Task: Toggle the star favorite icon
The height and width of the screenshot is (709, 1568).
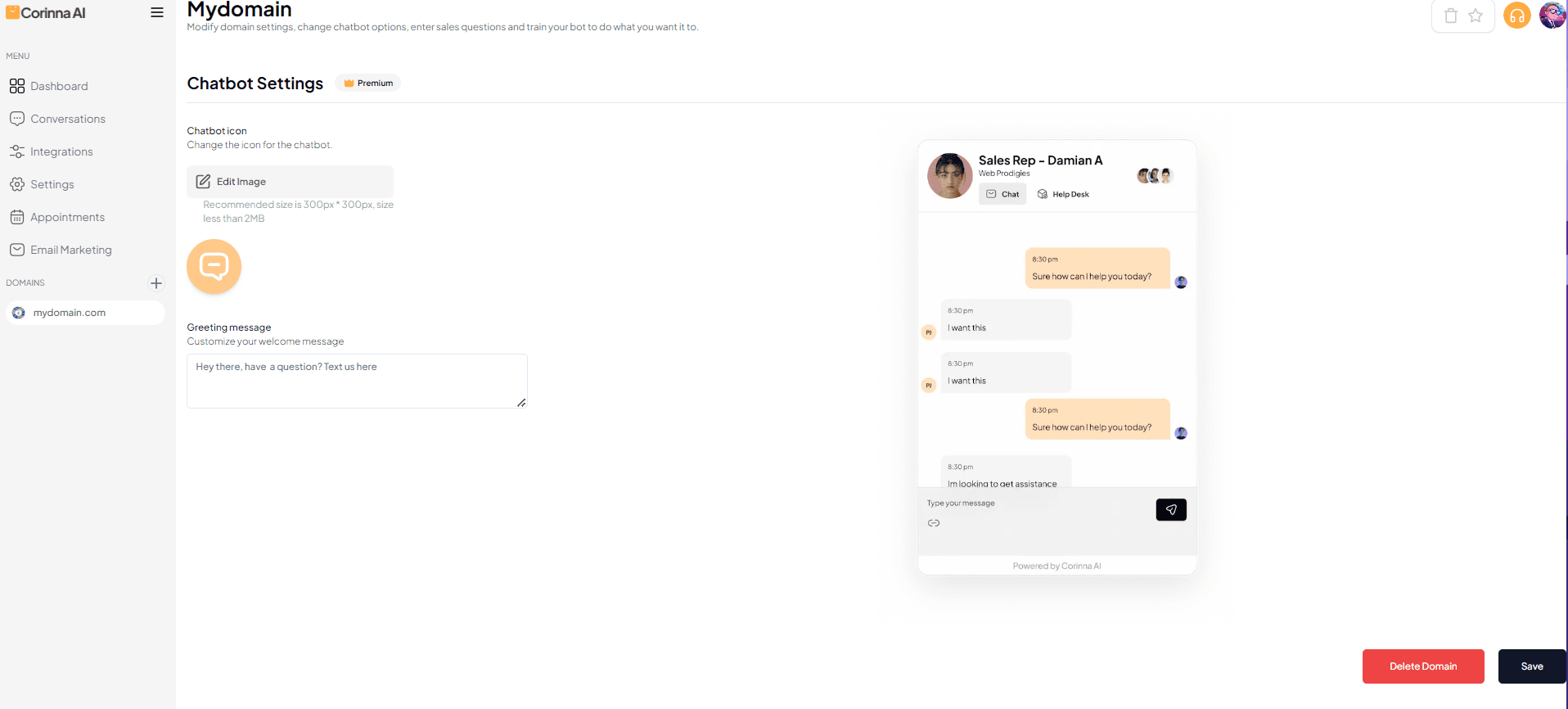Action: pos(1476,16)
